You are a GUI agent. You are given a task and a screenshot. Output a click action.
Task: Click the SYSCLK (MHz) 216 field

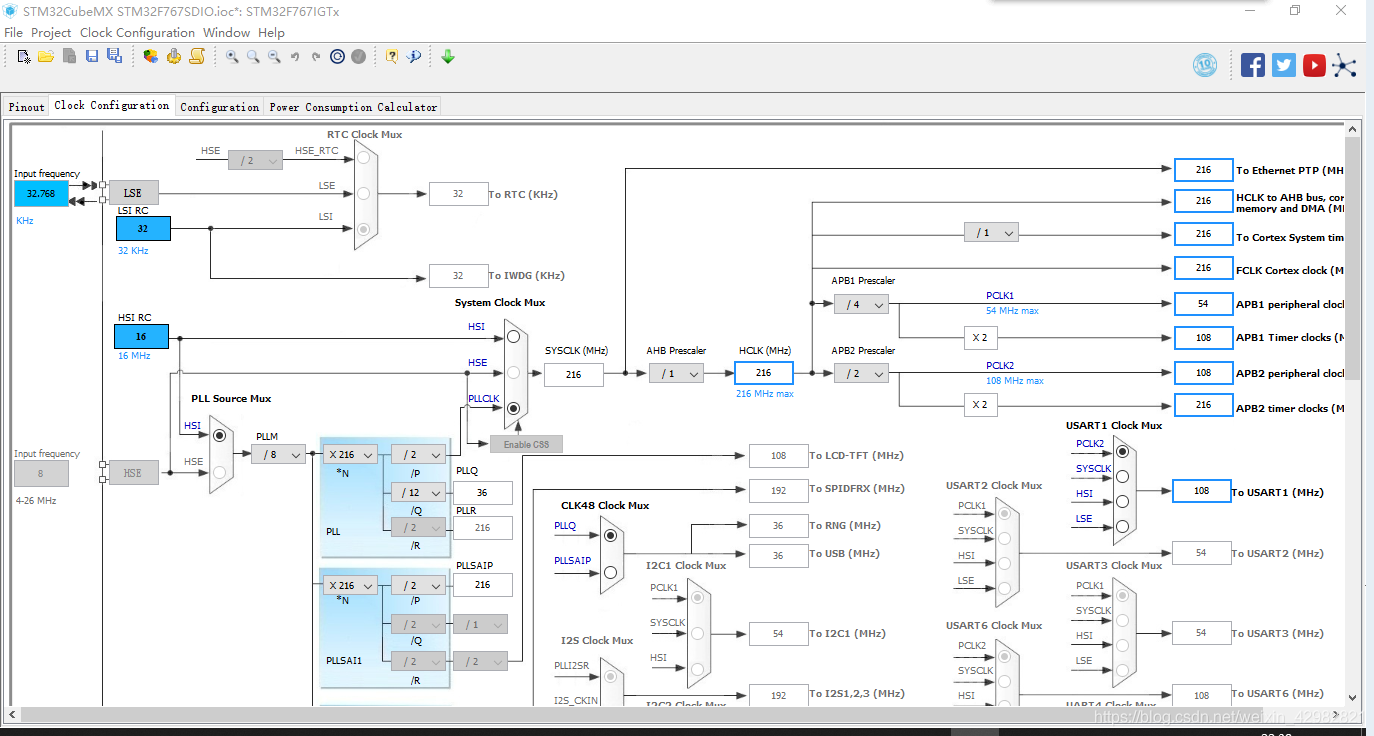click(x=574, y=374)
